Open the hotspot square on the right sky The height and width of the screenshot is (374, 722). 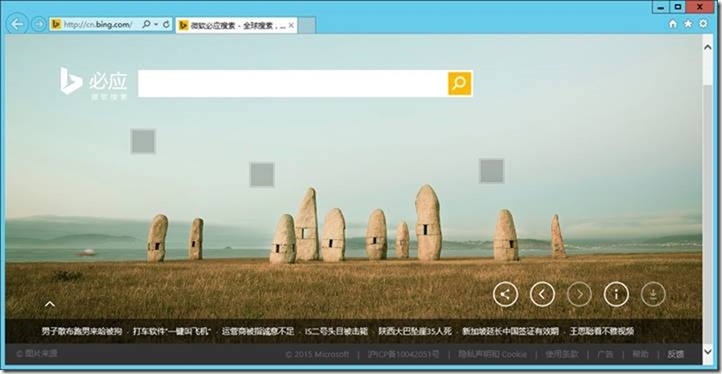coord(491,171)
